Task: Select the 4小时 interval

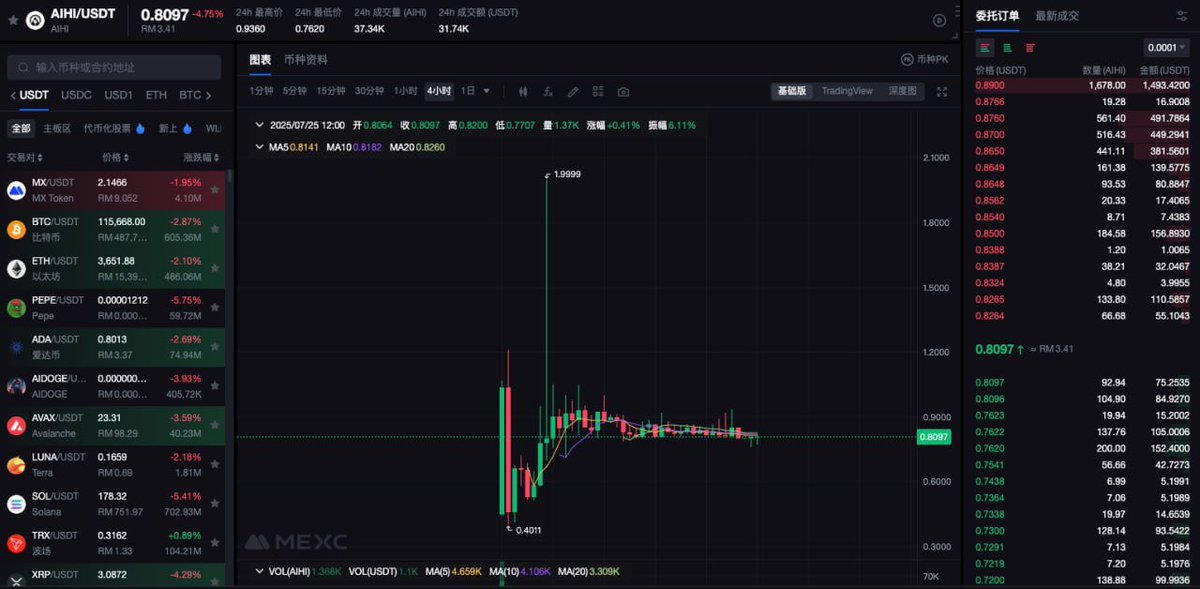Action: (x=439, y=91)
